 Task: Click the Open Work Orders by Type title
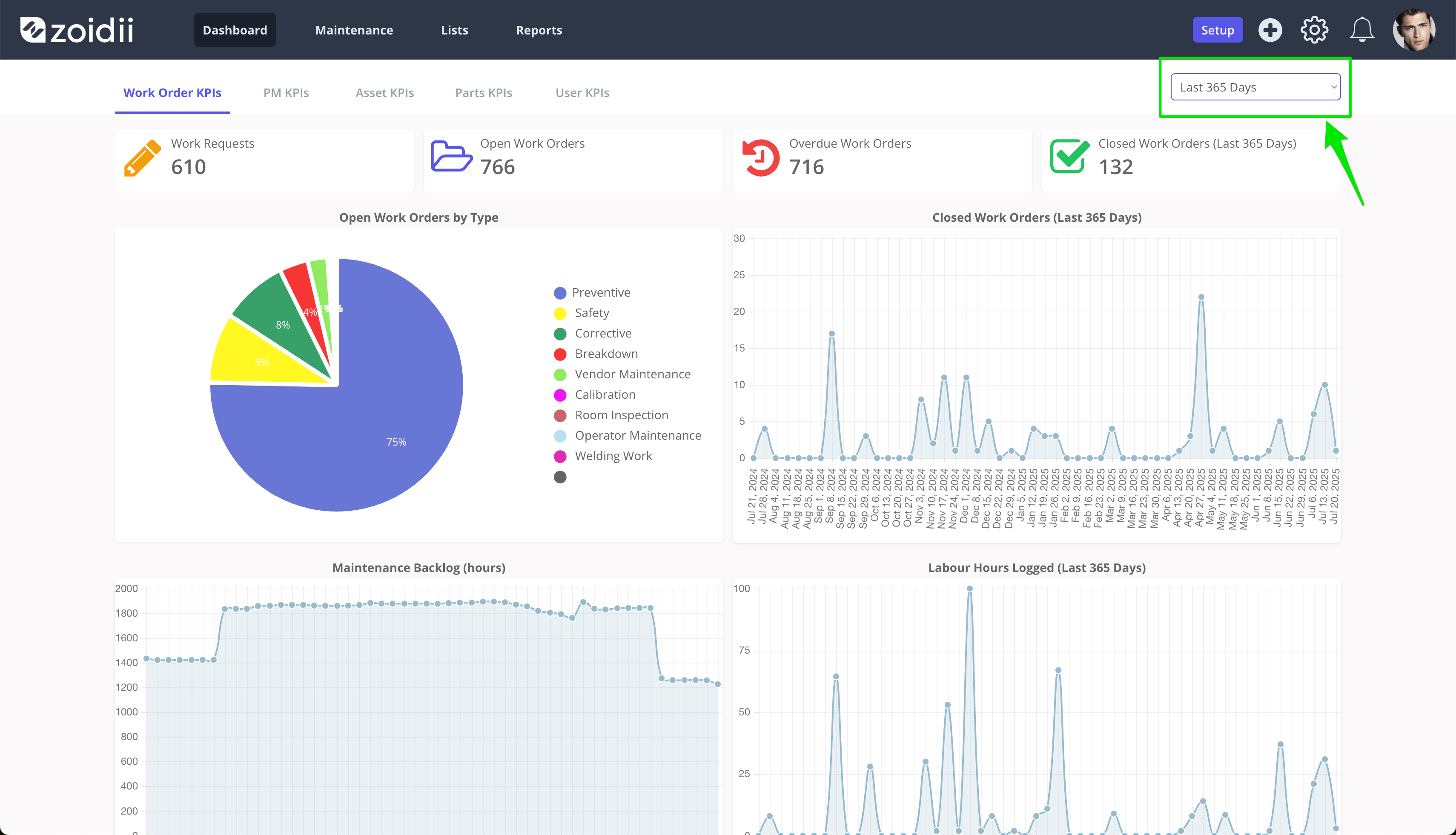pyautogui.click(x=418, y=218)
